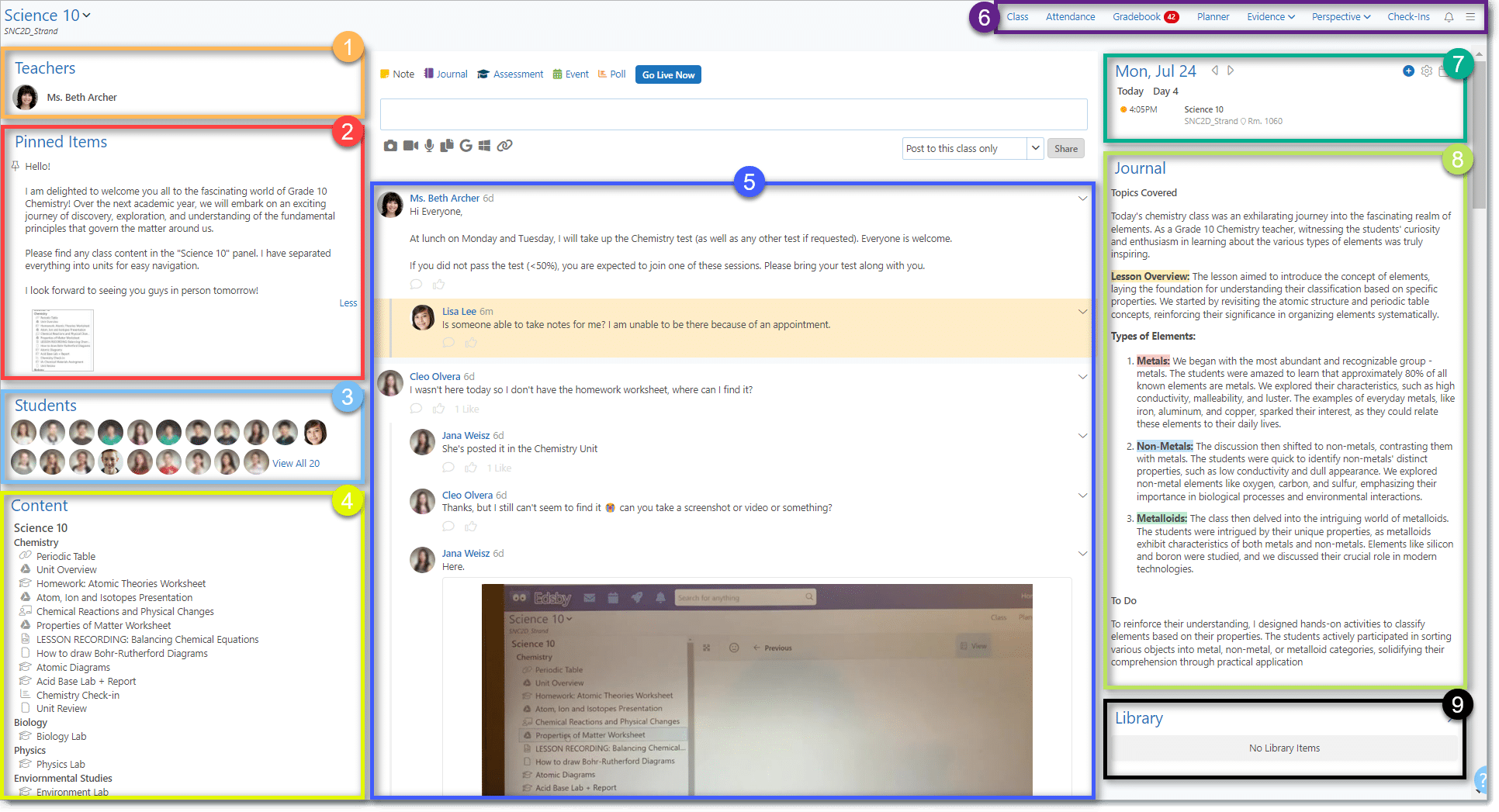Viewport: 1499px width, 812px height.
Task: Attach from Microsoft via the Windows icon
Action: pos(484,146)
